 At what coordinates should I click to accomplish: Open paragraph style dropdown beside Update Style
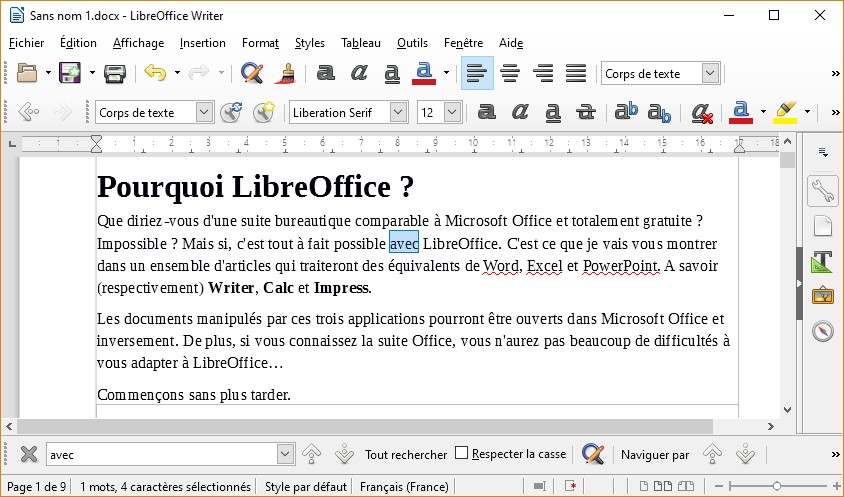pyautogui.click(x=204, y=113)
